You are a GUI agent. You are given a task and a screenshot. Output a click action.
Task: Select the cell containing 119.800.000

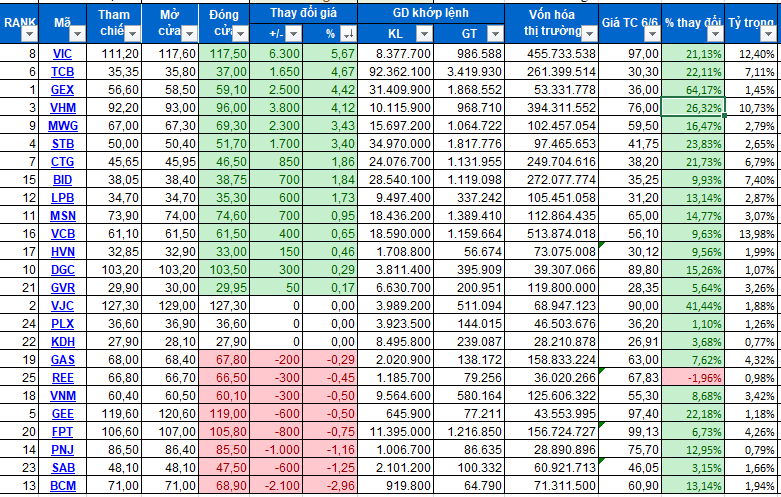coord(551,288)
